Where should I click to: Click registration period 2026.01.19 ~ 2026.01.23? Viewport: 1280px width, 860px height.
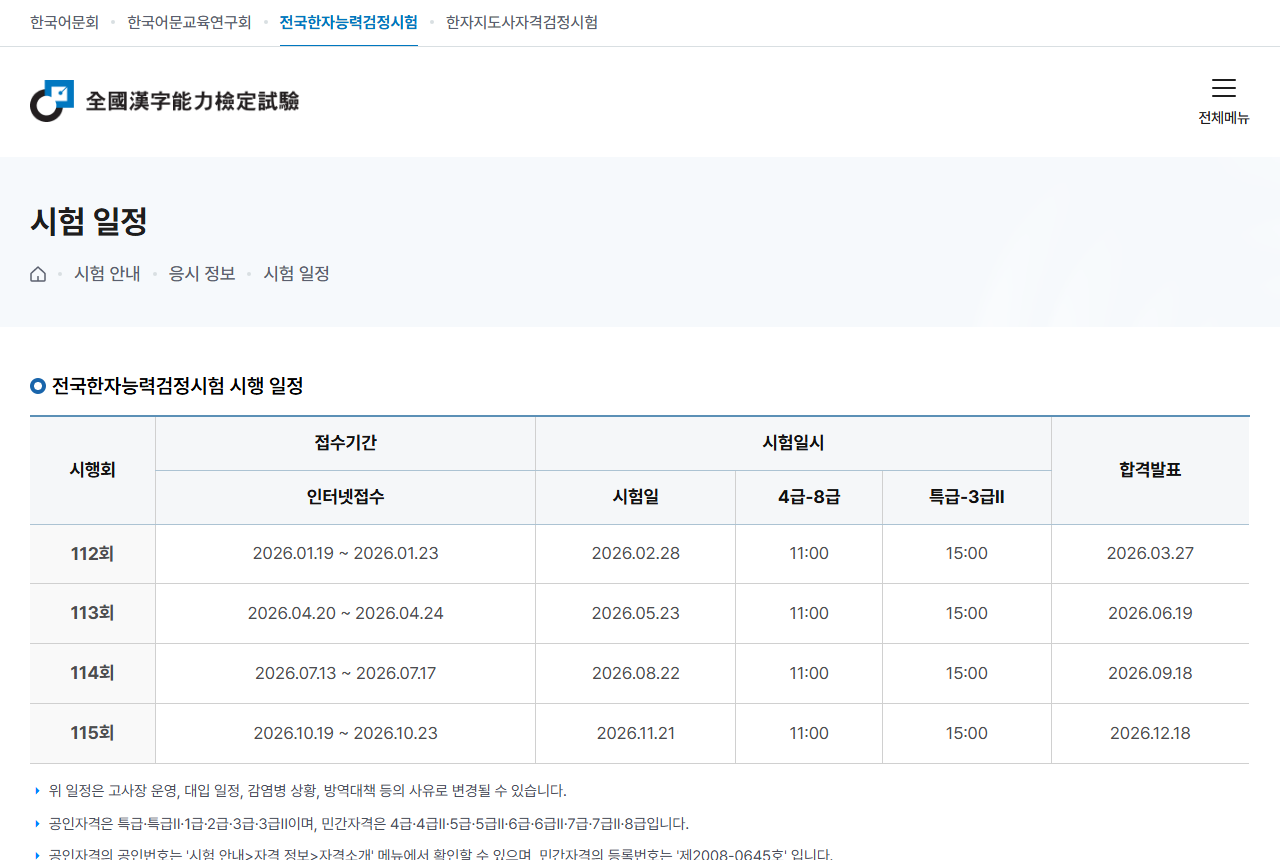(346, 554)
